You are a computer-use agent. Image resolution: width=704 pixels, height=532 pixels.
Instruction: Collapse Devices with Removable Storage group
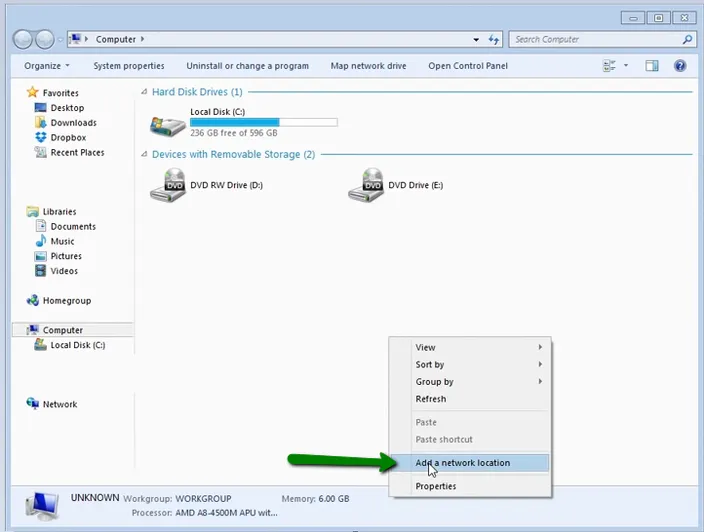tap(144, 154)
